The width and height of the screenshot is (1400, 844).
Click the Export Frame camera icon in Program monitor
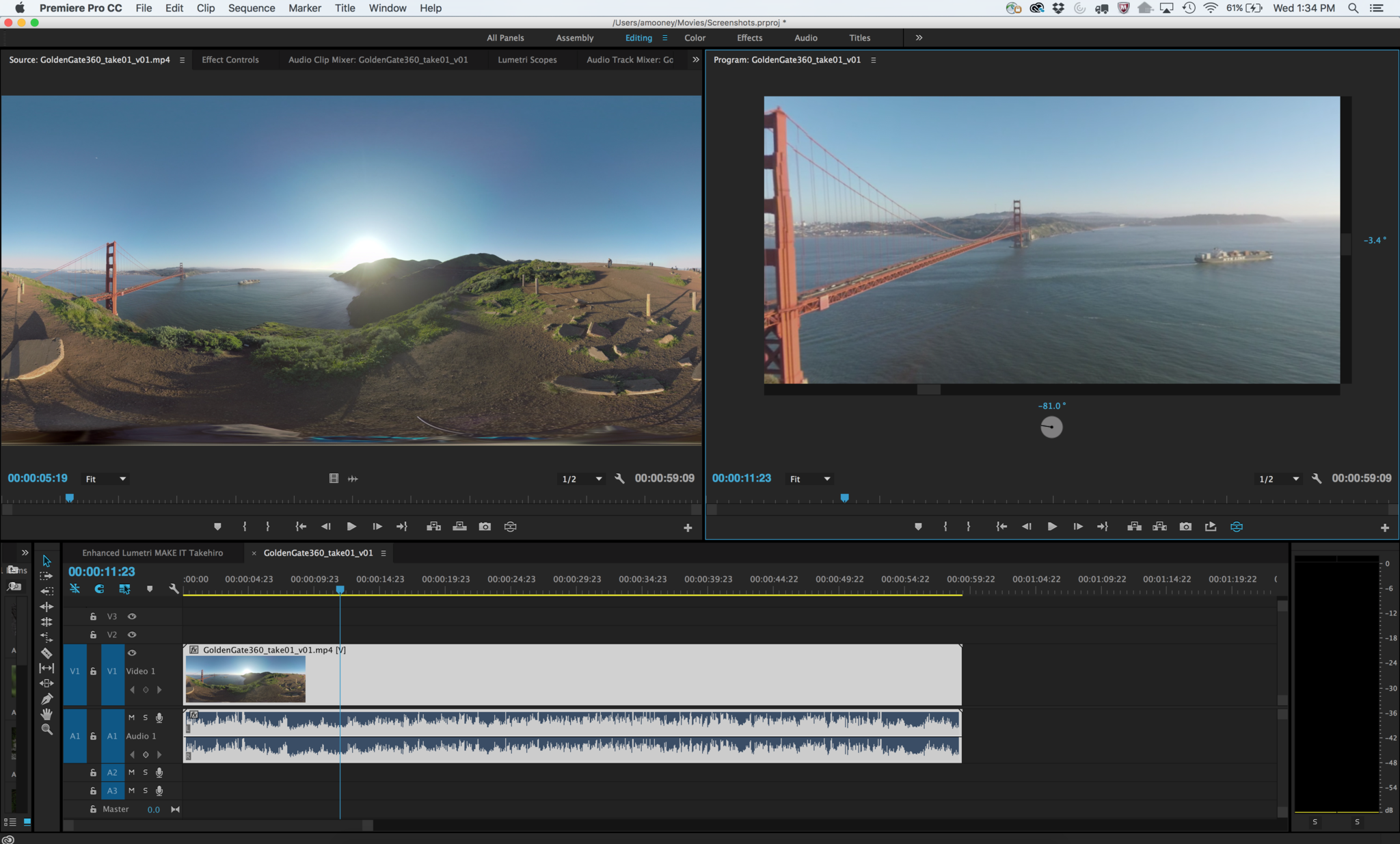[1186, 527]
